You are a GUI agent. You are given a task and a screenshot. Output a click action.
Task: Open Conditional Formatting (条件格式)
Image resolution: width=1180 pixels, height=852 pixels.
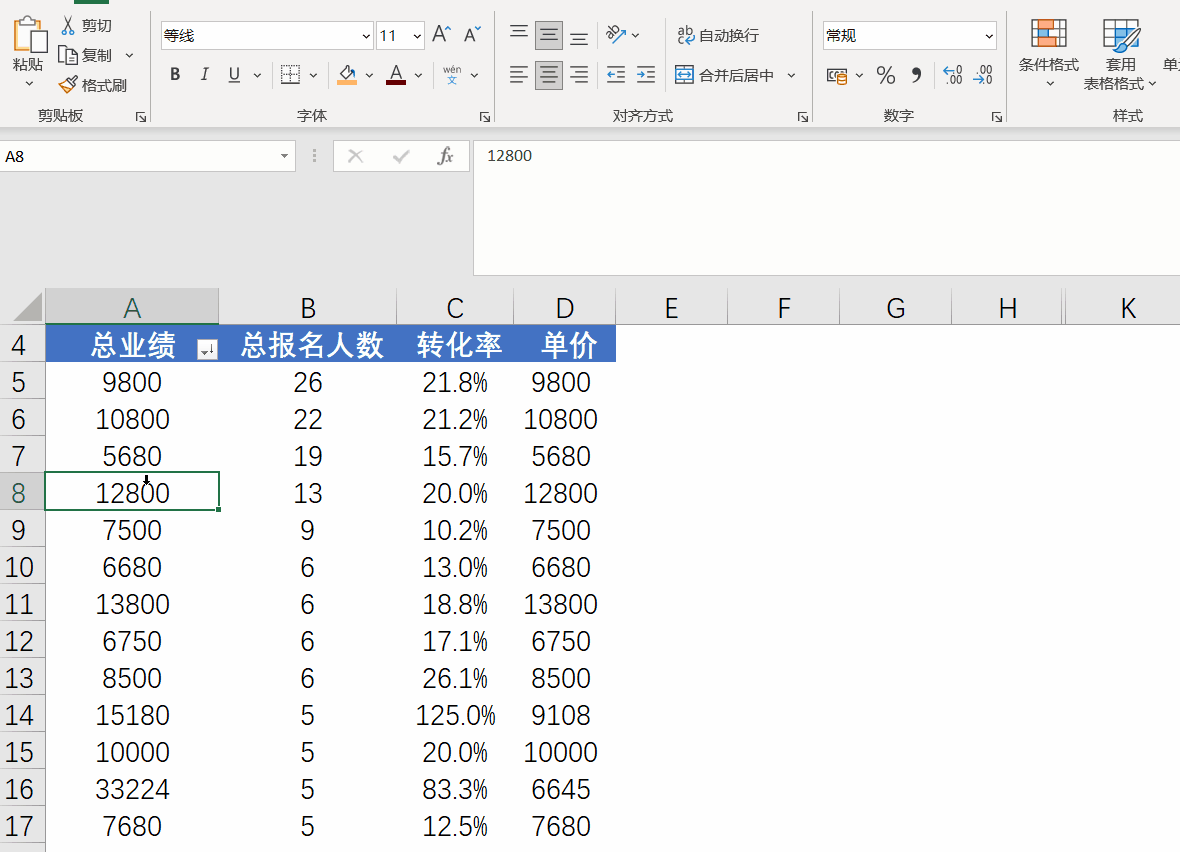click(1048, 53)
